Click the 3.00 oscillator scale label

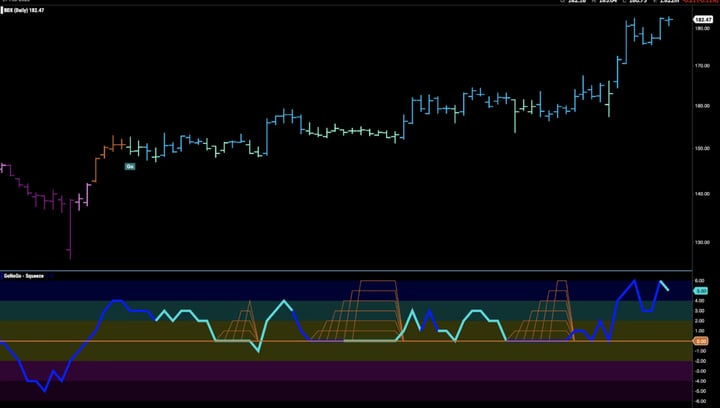pos(700,311)
